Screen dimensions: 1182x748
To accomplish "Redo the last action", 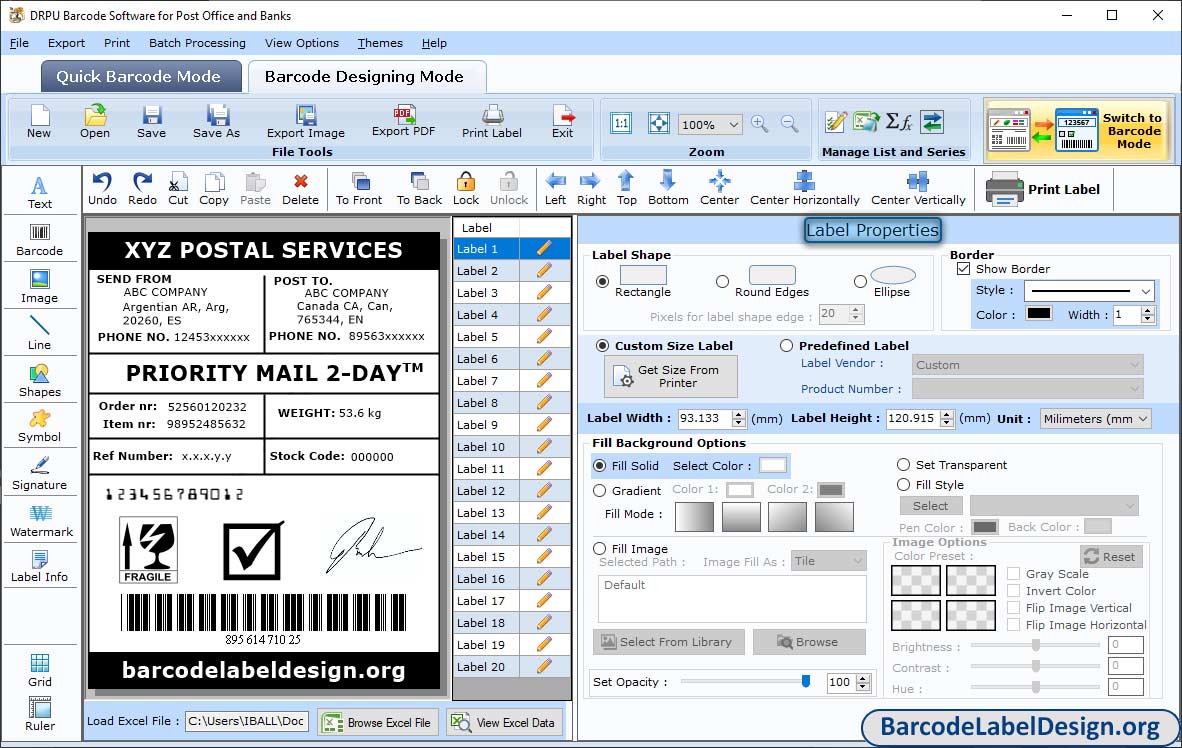I will tap(142, 189).
